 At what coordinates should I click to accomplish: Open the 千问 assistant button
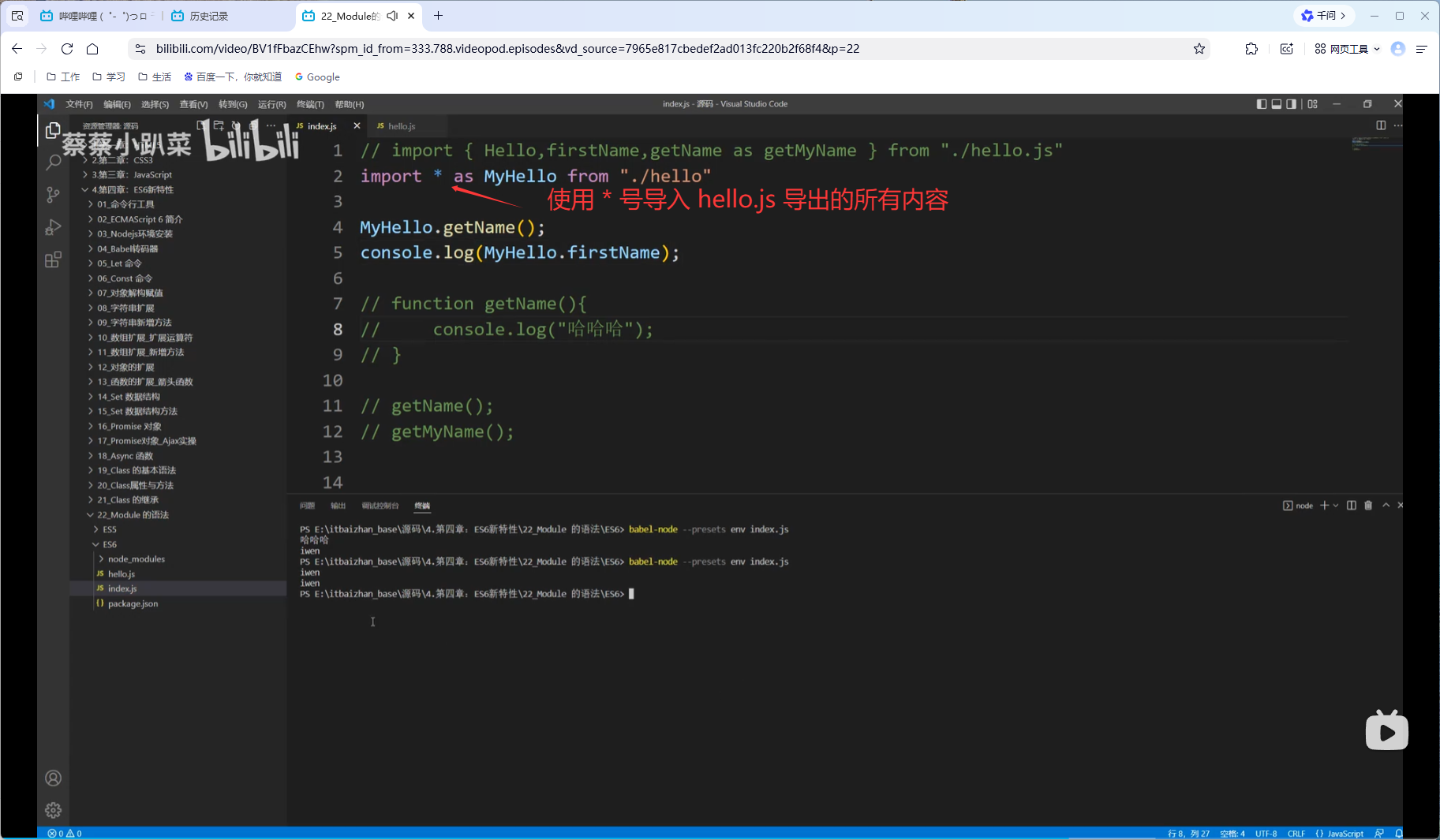tap(1323, 16)
